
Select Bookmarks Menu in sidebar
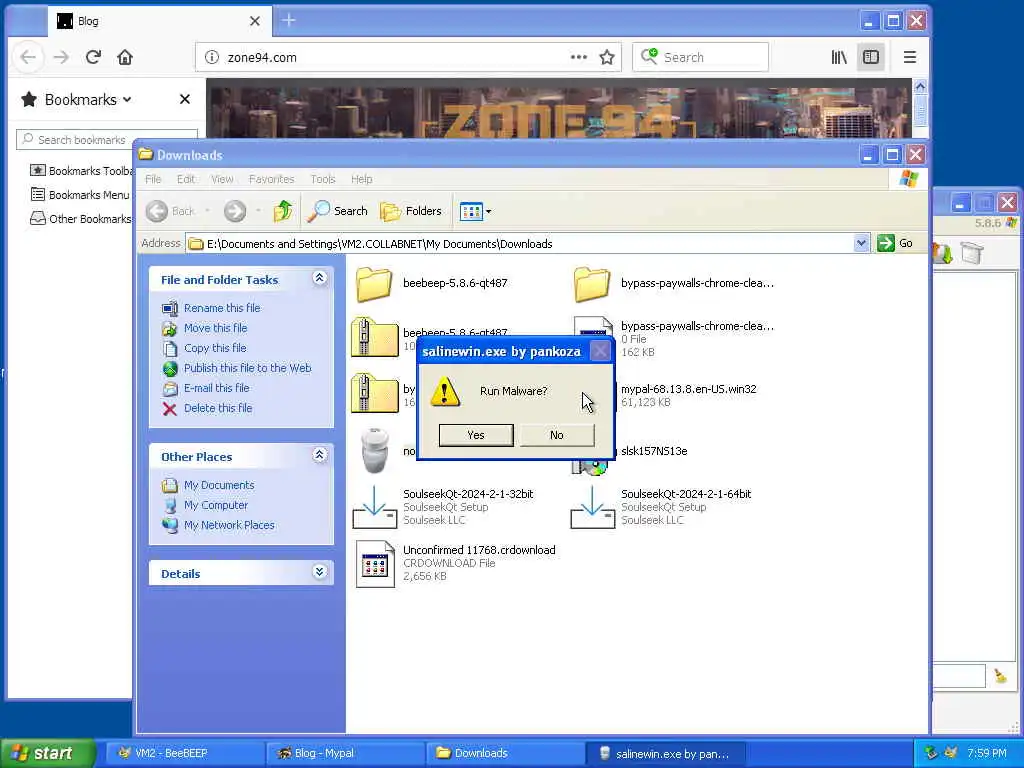(80, 195)
